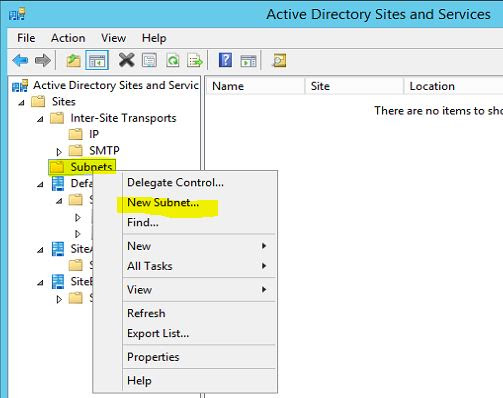Open the View submenu in context menu
Image resolution: width=503 pixels, height=398 pixels.
pos(200,289)
